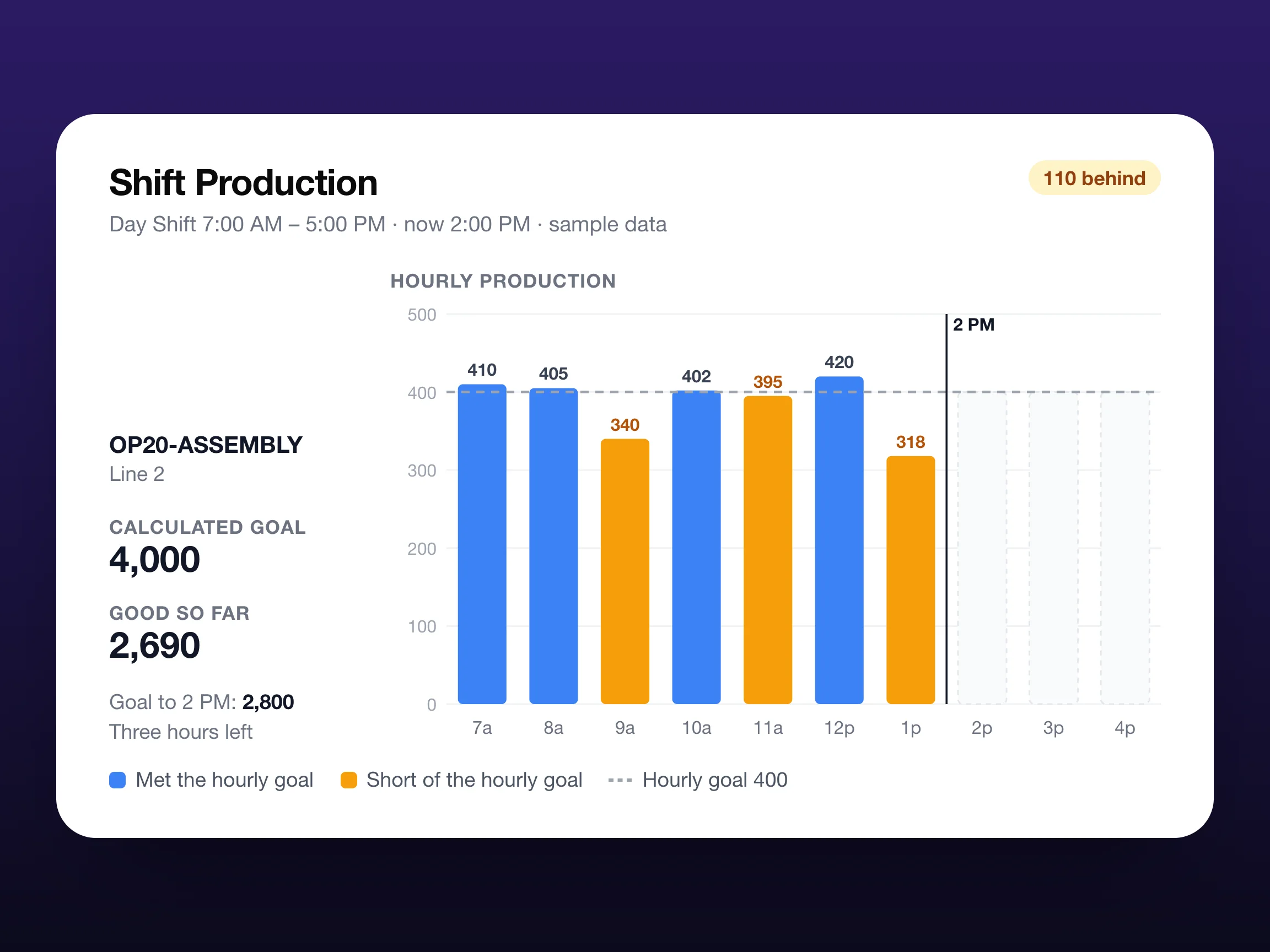Click the 'Three hours left' text

(x=181, y=732)
